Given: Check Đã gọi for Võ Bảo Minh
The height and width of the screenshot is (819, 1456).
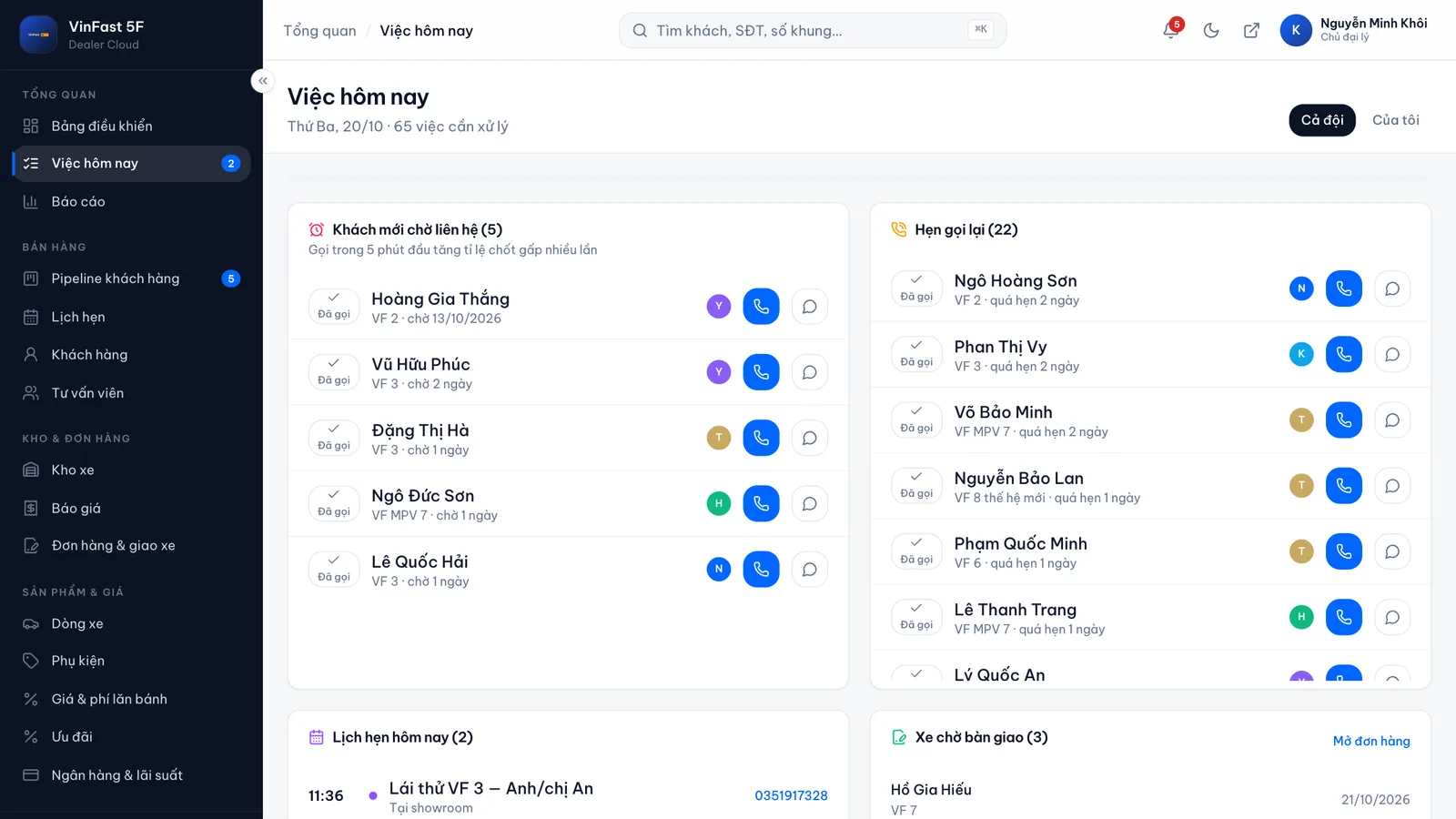Looking at the screenshot, I should (916, 420).
